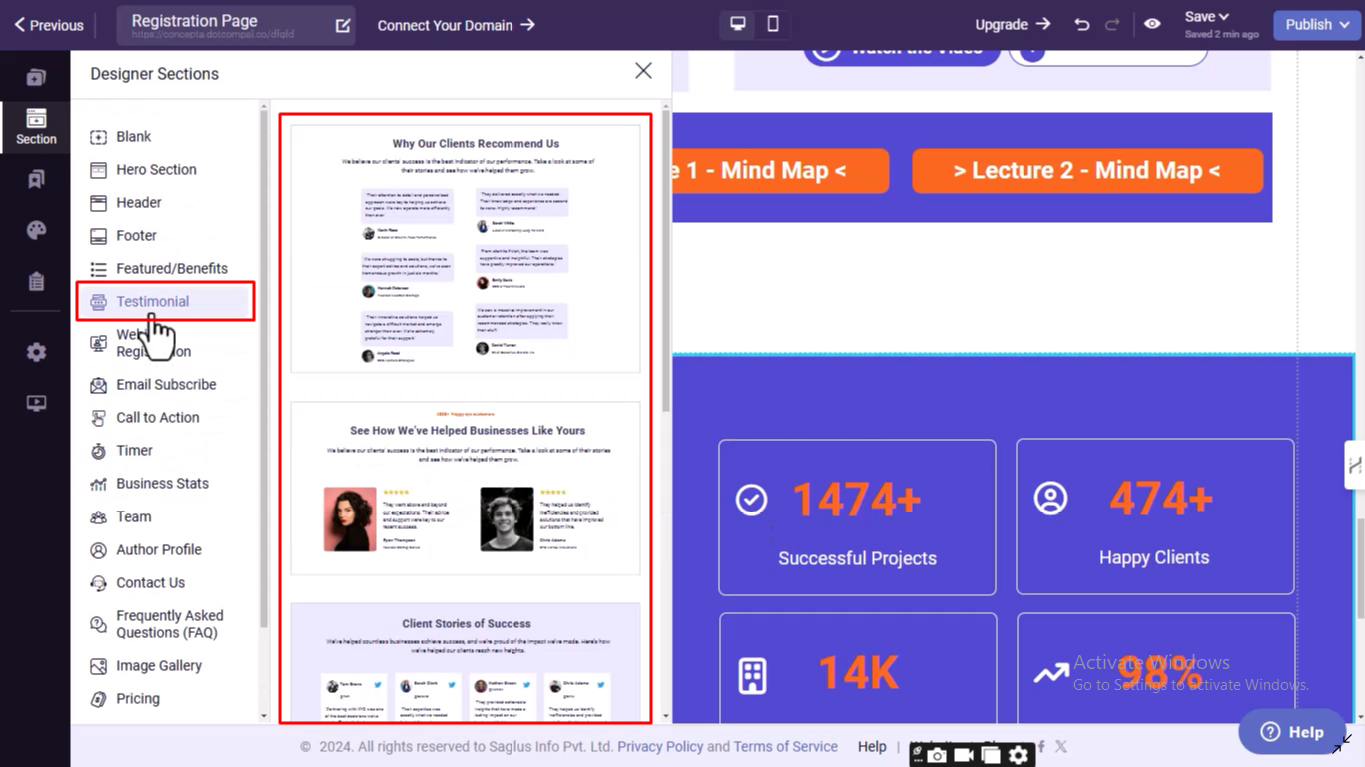The height and width of the screenshot is (767, 1365).
Task: Choose 'Client Stories of Success' template
Action: pyautogui.click(x=465, y=661)
